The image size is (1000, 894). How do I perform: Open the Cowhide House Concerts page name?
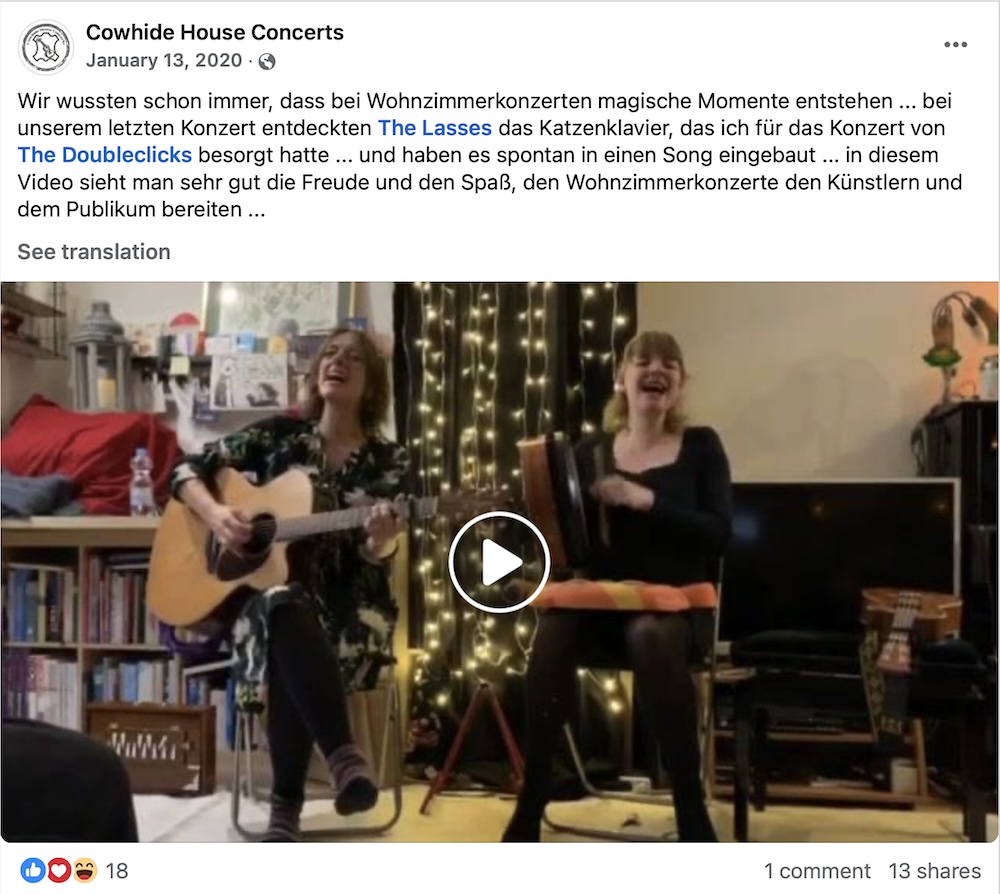(x=215, y=32)
